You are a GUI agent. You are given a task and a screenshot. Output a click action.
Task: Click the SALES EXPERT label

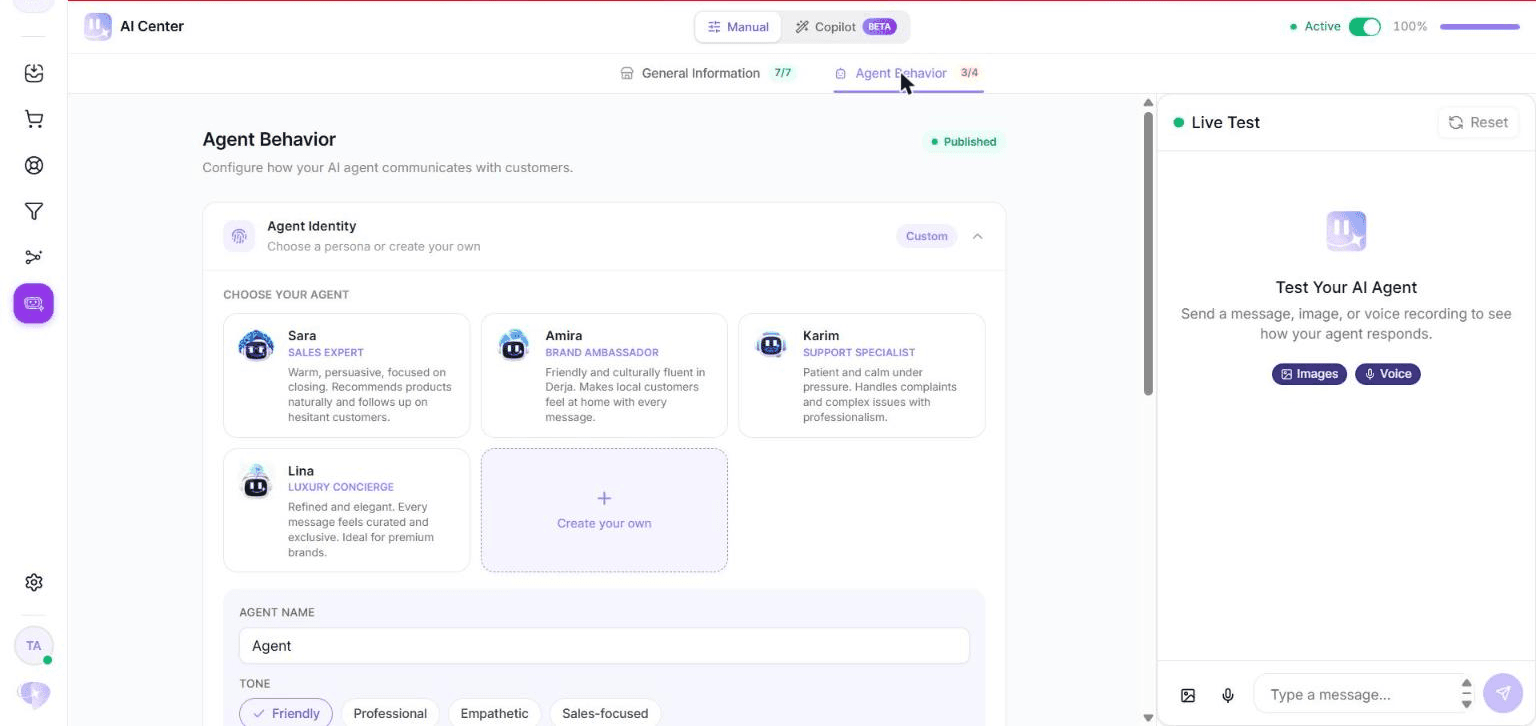pos(326,352)
